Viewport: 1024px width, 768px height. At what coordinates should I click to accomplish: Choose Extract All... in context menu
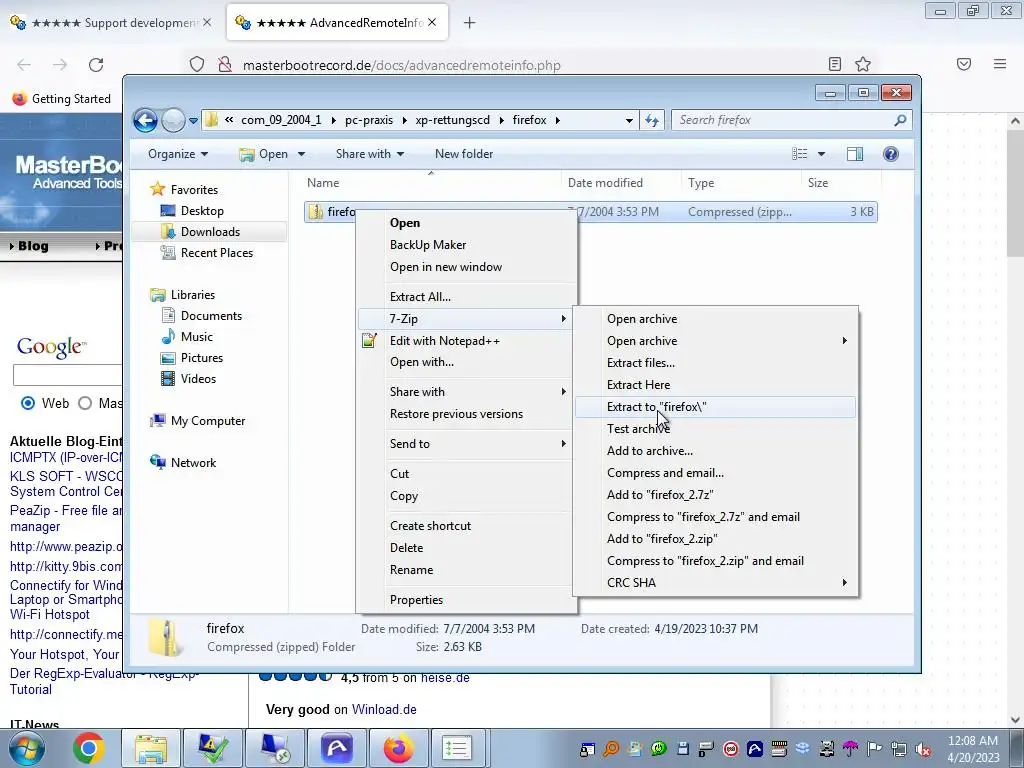tap(467, 296)
